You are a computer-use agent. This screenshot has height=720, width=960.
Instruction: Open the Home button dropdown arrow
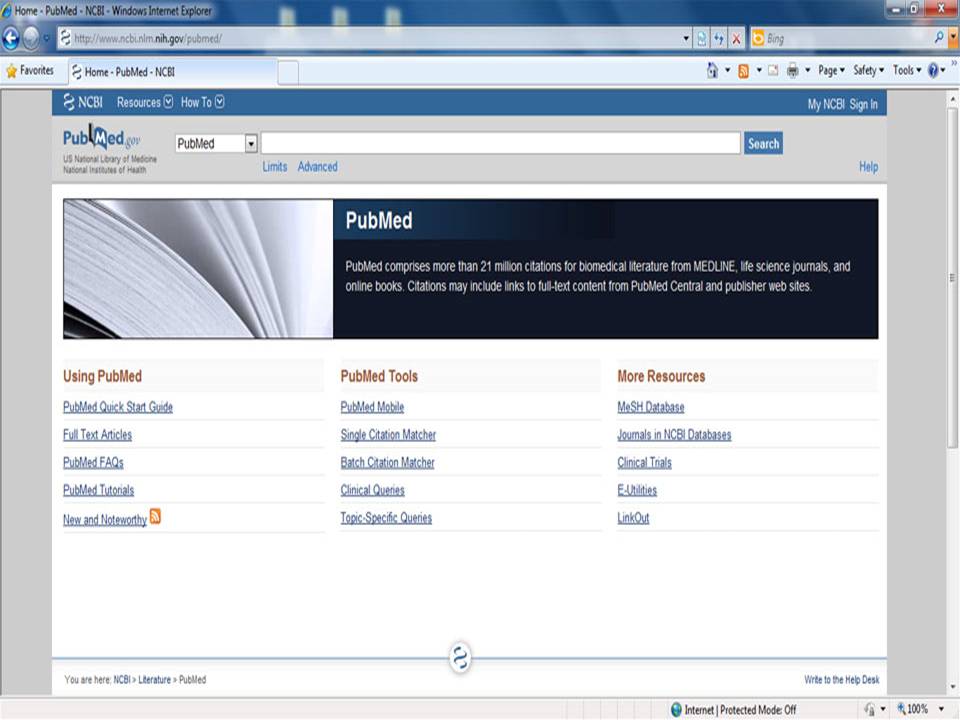pyautogui.click(x=727, y=70)
